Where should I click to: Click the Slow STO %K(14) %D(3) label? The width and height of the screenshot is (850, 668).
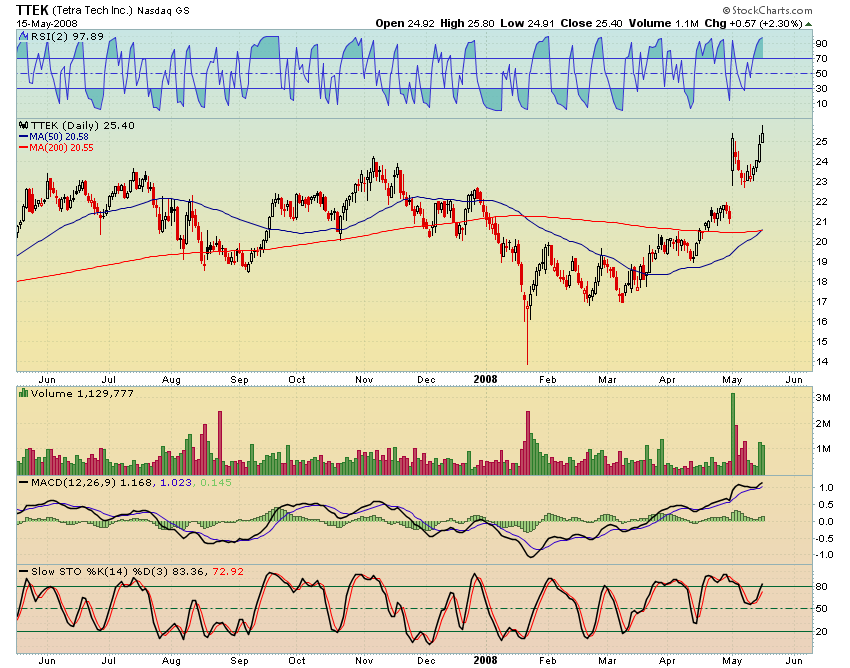(100, 571)
